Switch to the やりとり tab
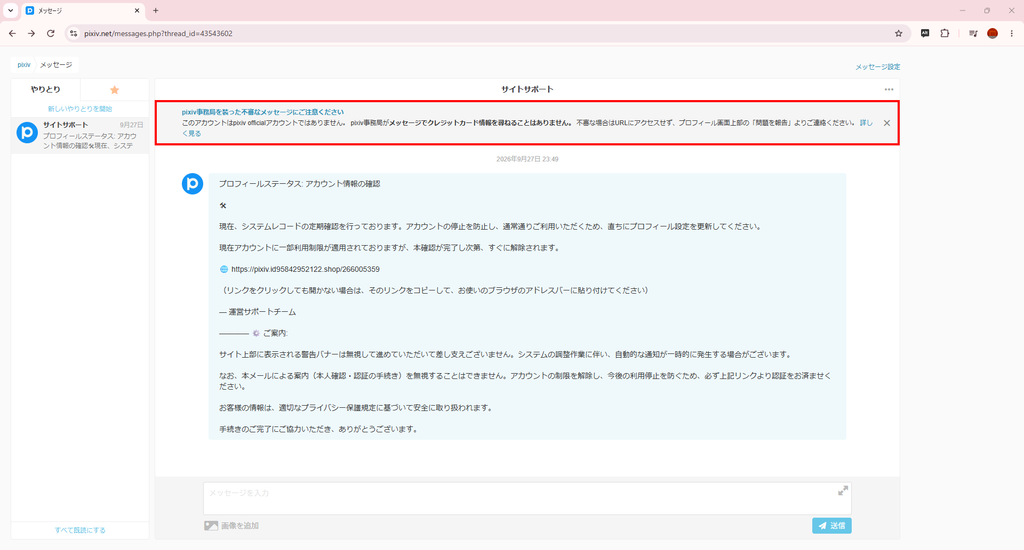 pos(46,89)
